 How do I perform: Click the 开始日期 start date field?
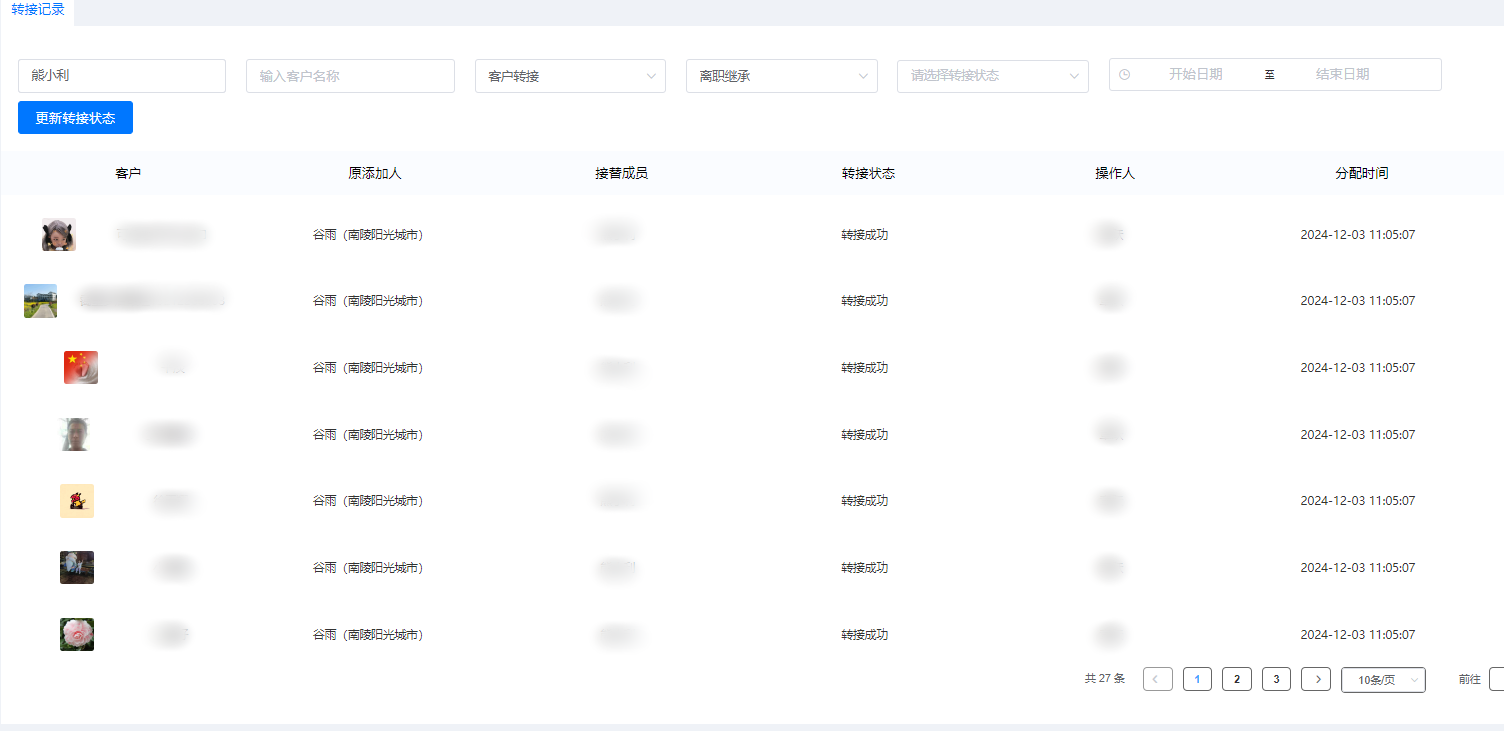tap(1195, 74)
